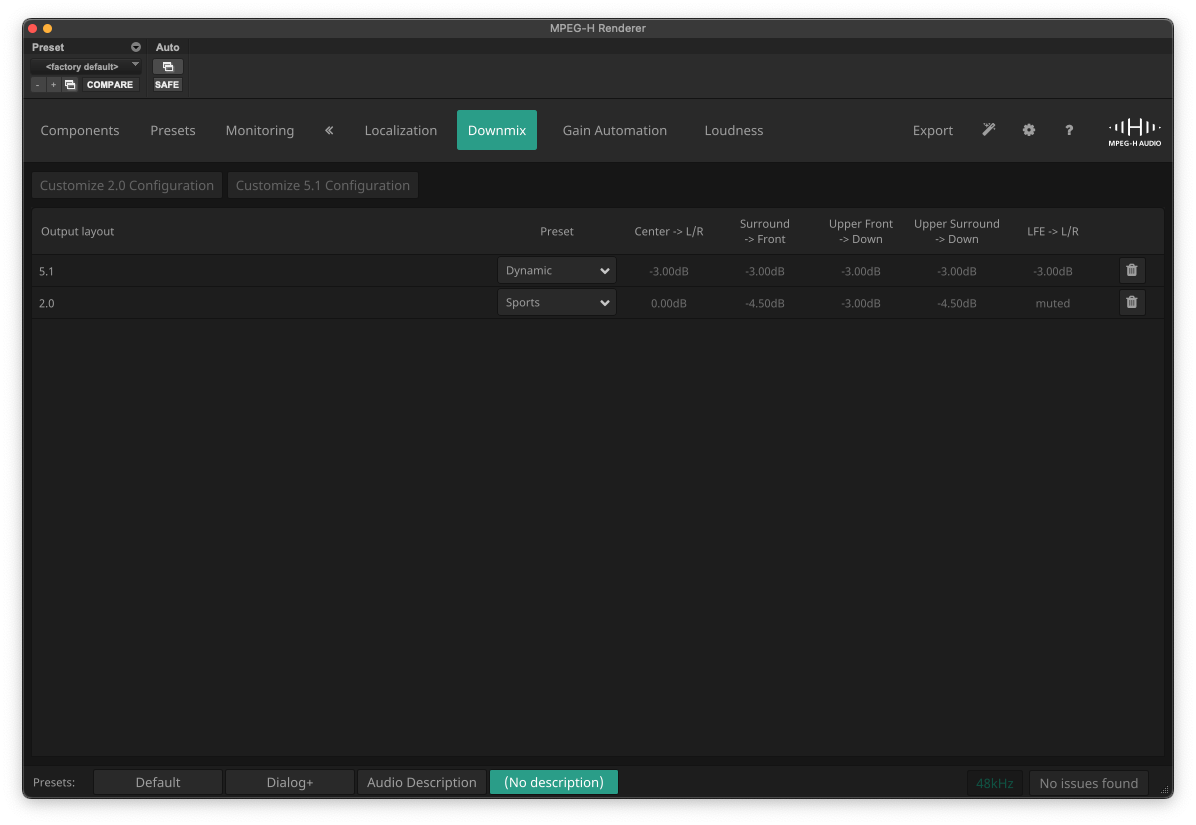1196x825 pixels.
Task: Click 2.0 LFE muted value
Action: click(x=1053, y=303)
